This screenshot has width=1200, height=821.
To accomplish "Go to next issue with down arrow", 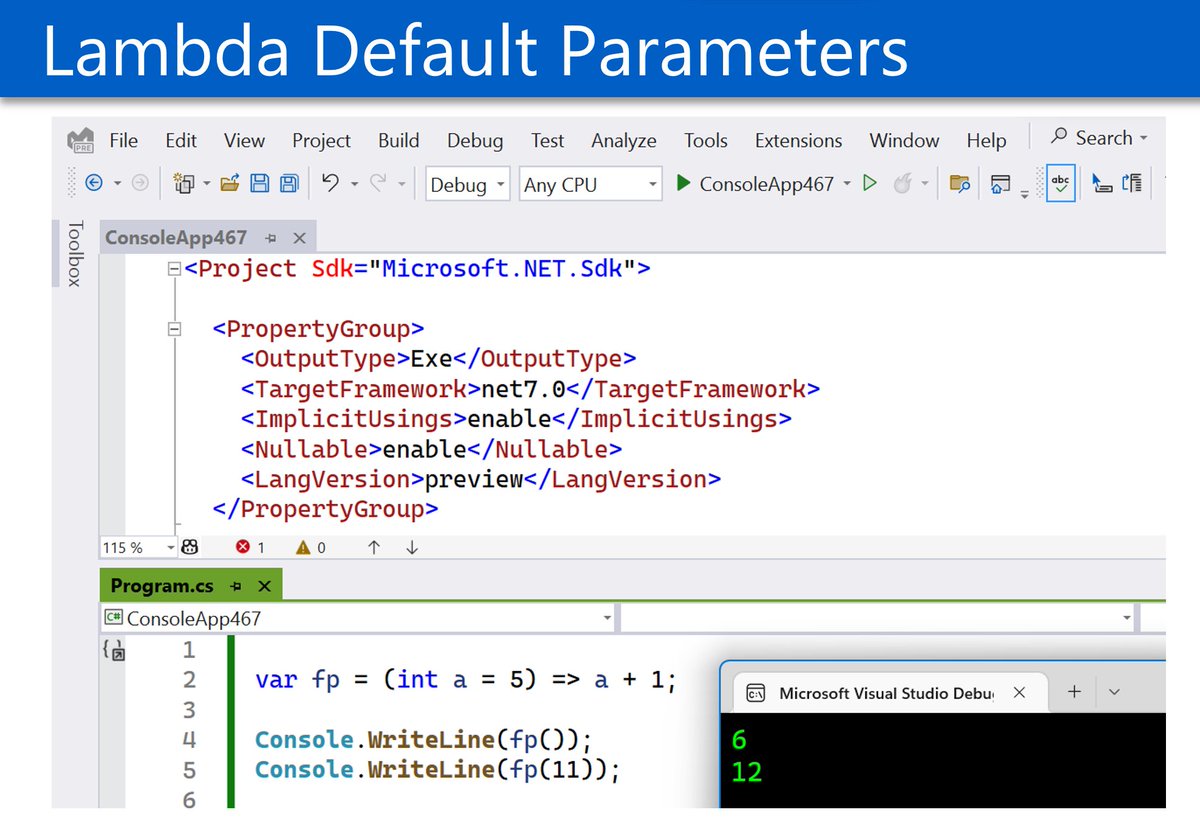I will [412, 547].
